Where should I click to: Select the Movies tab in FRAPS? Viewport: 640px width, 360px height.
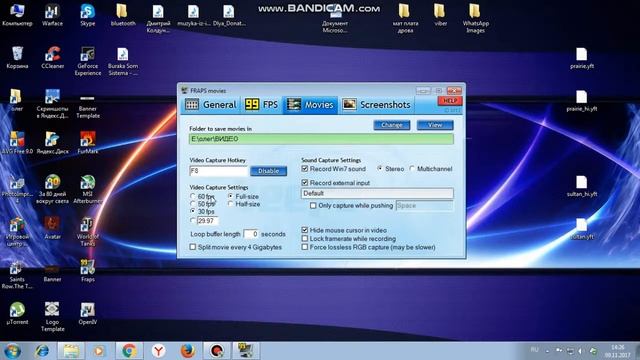310,105
